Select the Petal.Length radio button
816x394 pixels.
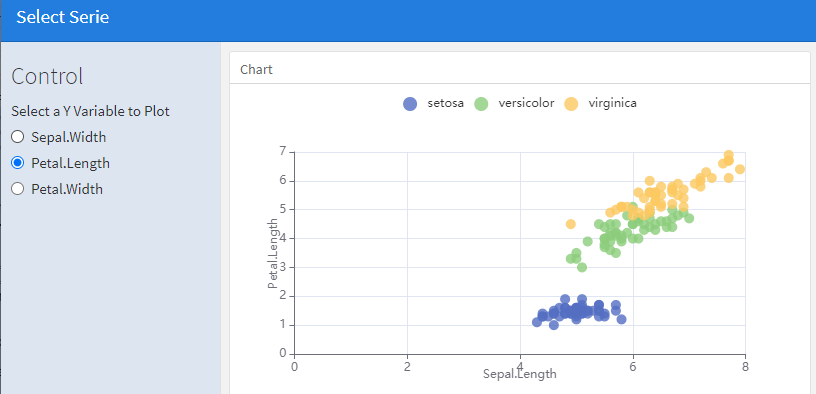pyautogui.click(x=18, y=163)
